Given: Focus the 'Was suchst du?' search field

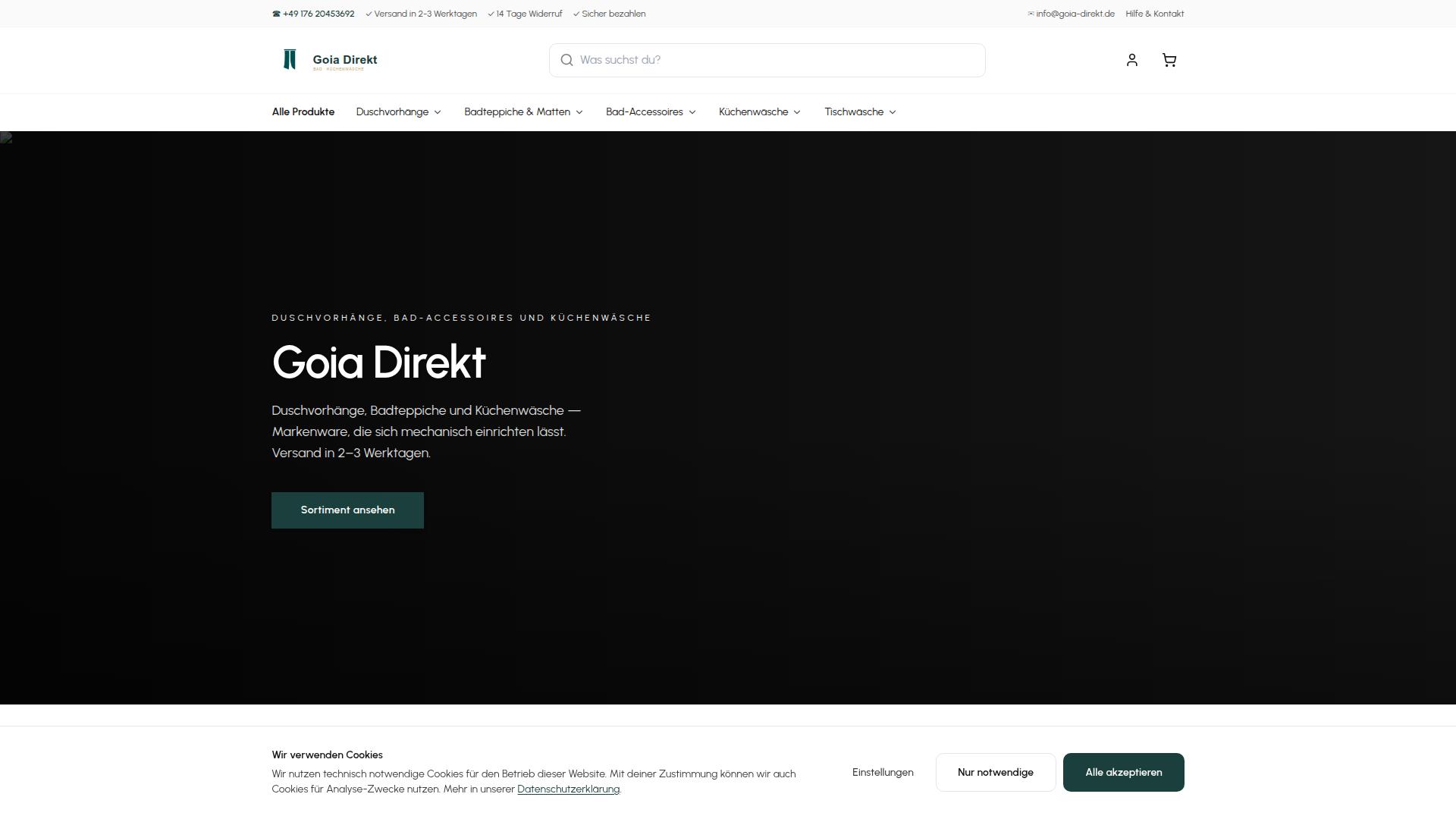Looking at the screenshot, I should click(x=767, y=60).
